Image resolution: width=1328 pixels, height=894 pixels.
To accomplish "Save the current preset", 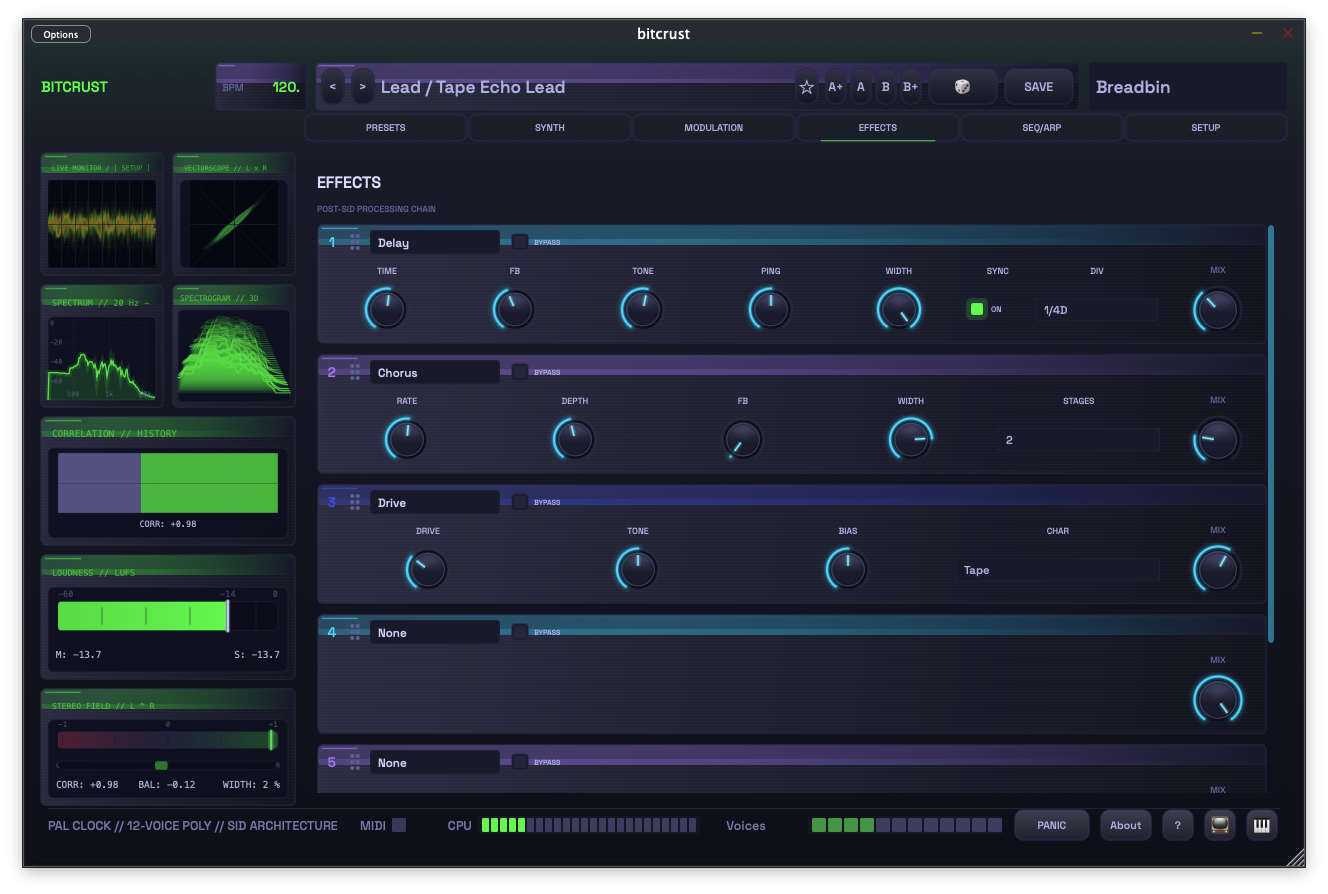I will pos(1039,87).
